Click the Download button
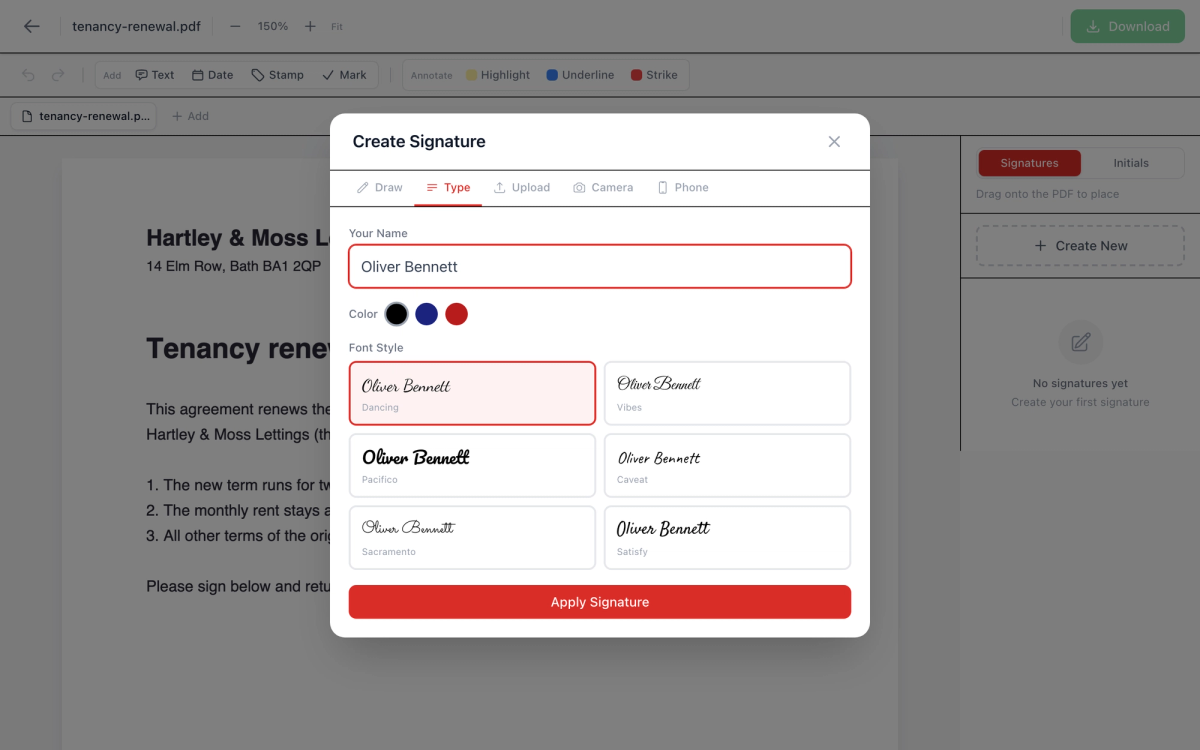 (1127, 26)
